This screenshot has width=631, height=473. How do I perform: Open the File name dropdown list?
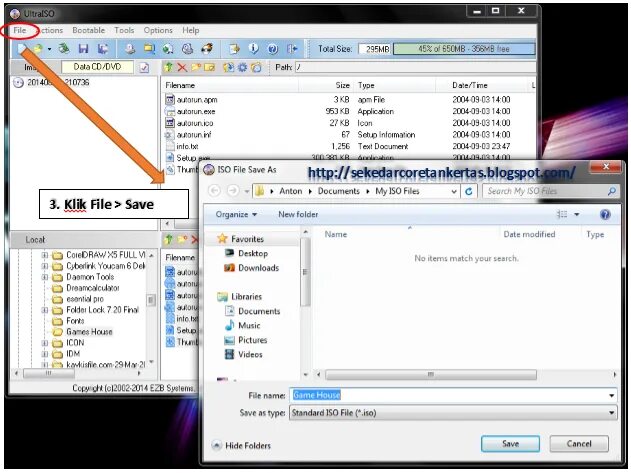point(611,395)
